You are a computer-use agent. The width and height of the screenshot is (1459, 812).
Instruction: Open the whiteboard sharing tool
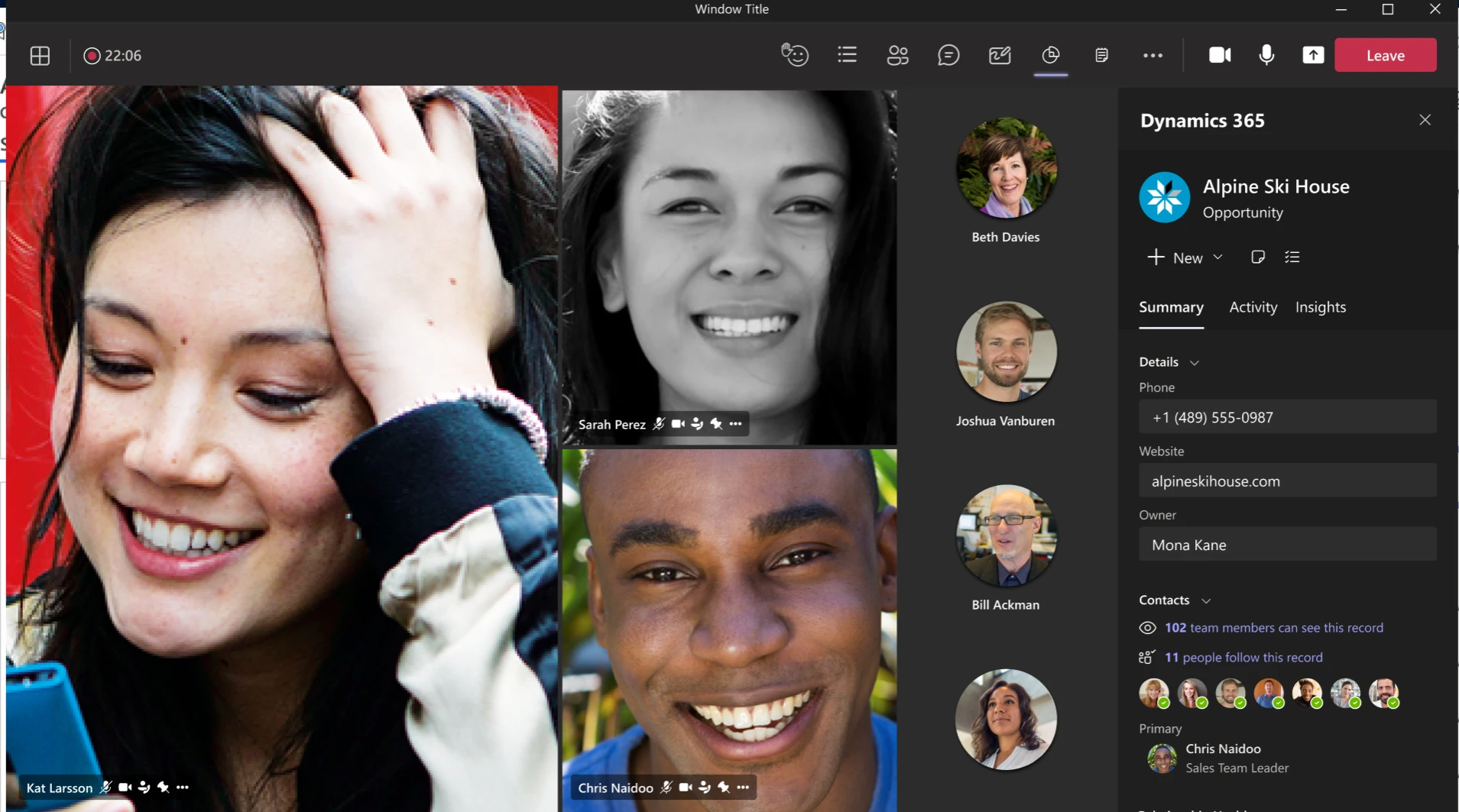(1000, 55)
